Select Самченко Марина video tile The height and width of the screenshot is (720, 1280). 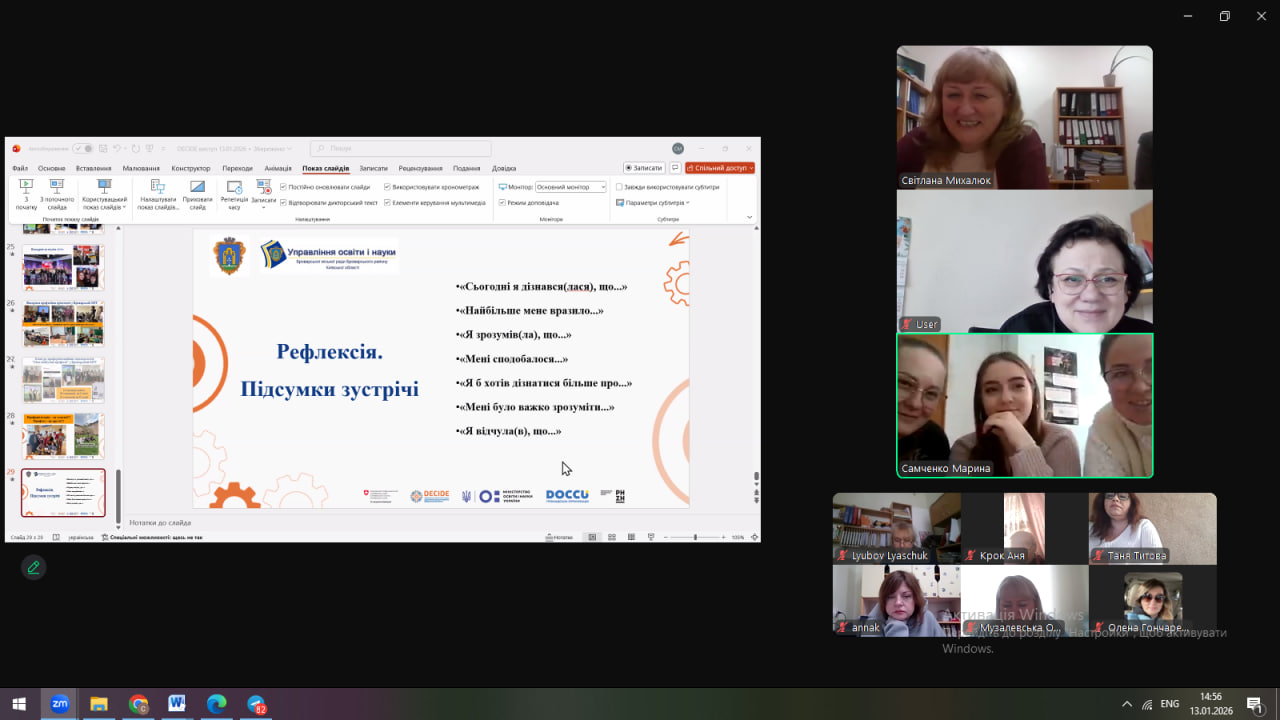click(x=1024, y=405)
